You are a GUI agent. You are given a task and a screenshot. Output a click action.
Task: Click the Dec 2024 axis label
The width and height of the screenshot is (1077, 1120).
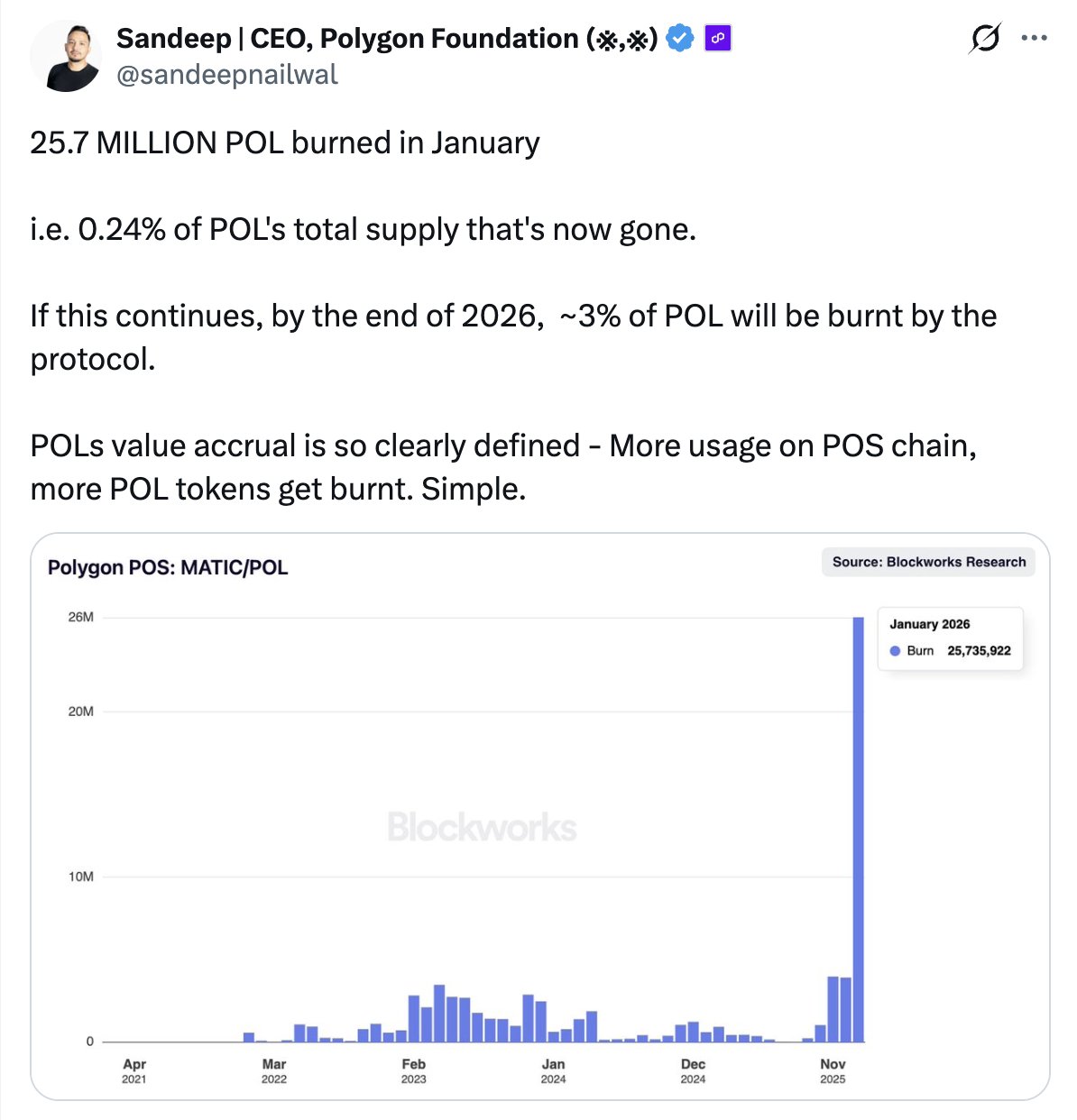coord(693,1070)
